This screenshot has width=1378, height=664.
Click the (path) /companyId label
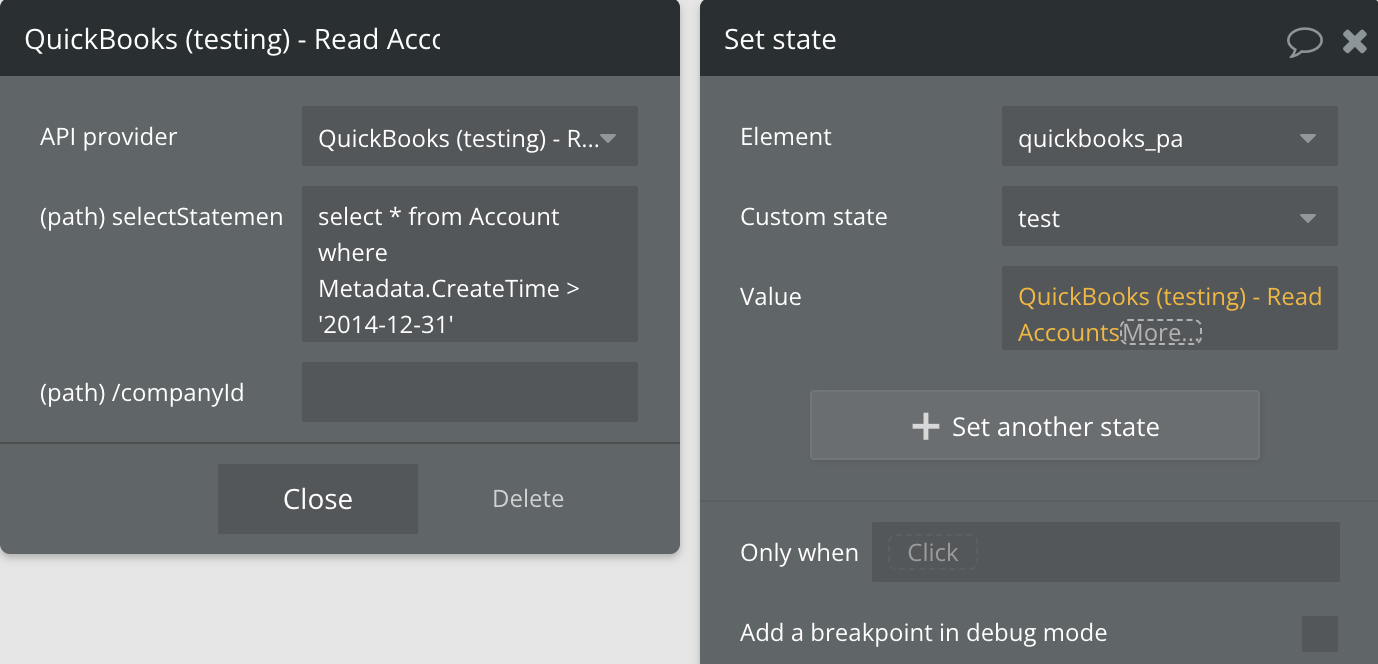(x=142, y=393)
